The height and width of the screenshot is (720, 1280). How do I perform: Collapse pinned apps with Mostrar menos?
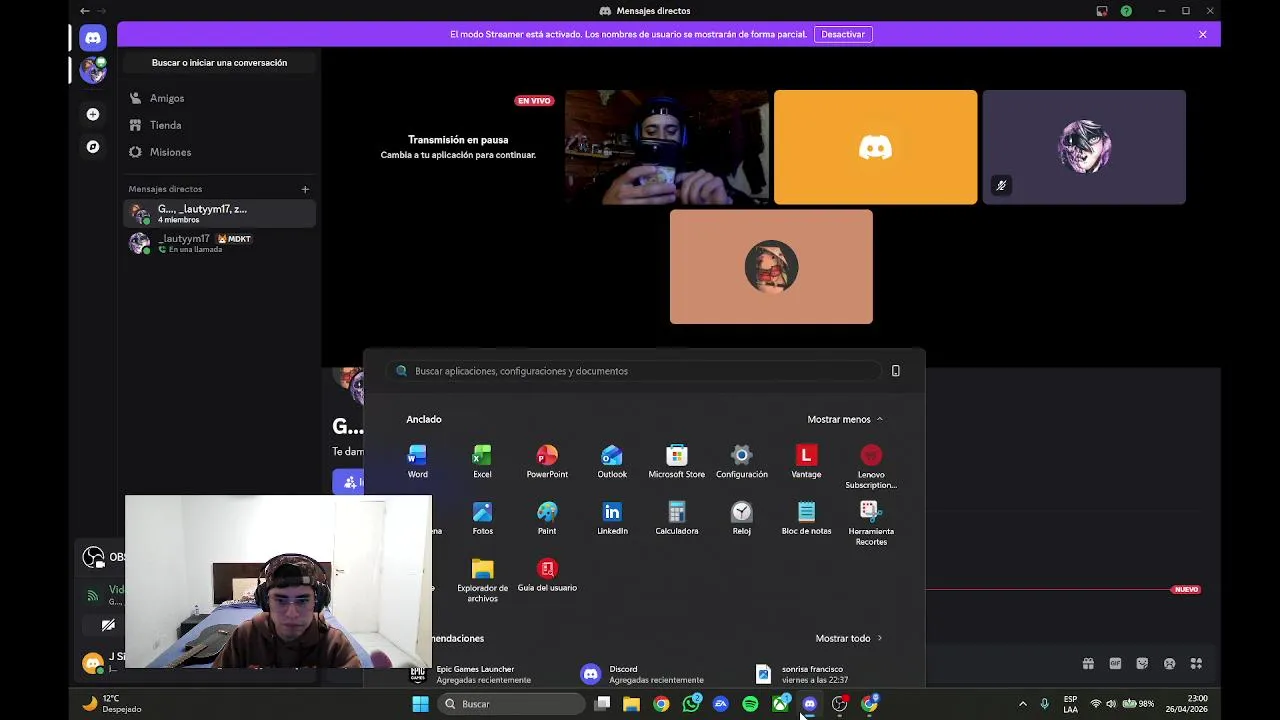pyautogui.click(x=845, y=419)
